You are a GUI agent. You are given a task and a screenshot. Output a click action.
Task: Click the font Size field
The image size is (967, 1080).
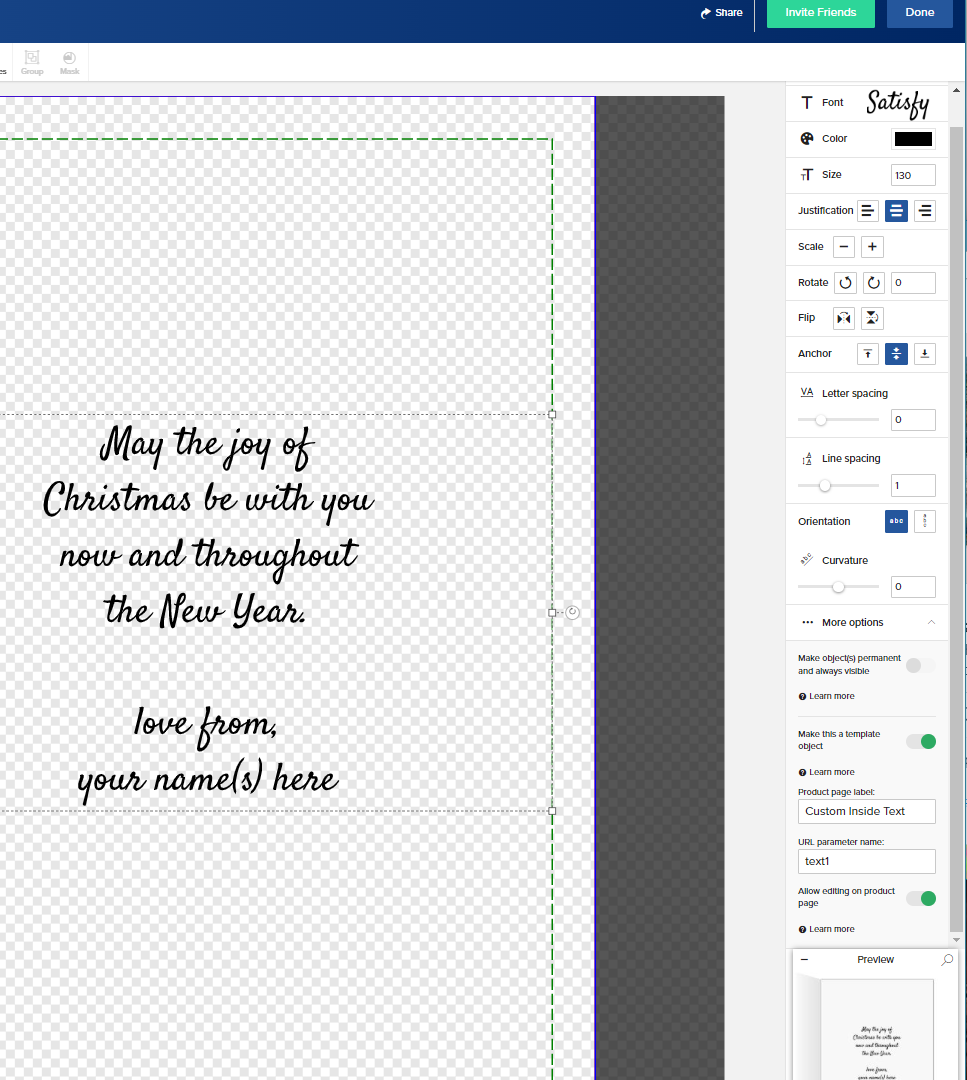(913, 175)
